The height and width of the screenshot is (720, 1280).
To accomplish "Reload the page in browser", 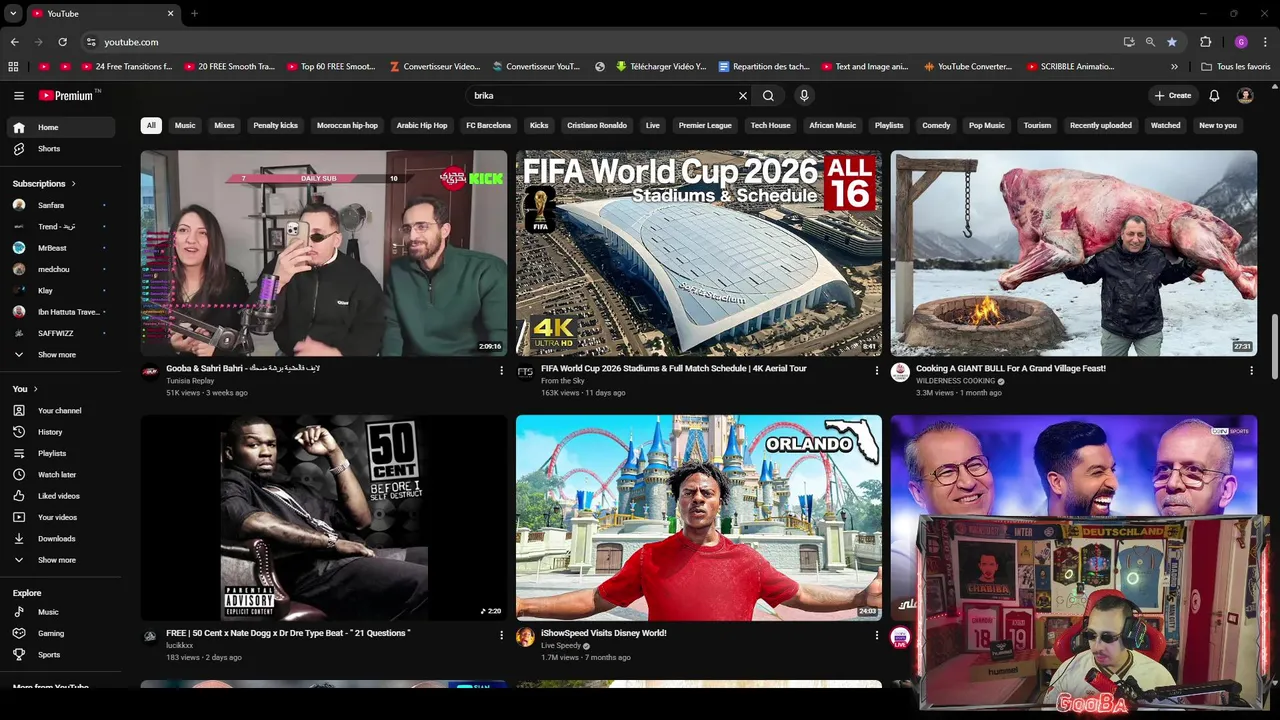I will coord(62,42).
